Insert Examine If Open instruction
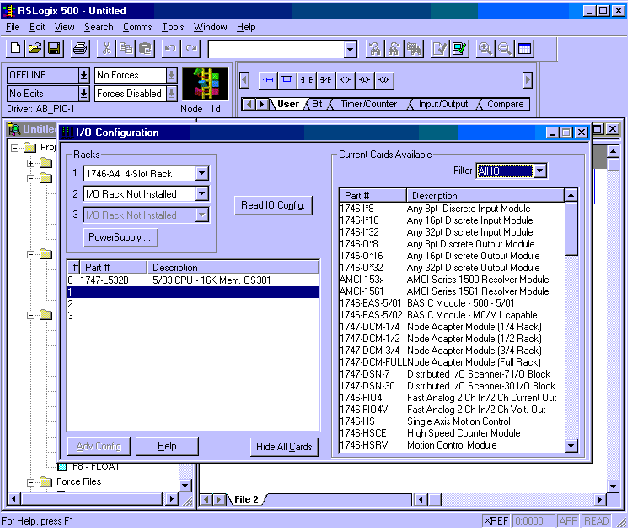This screenshot has width=630, height=528. [325, 80]
